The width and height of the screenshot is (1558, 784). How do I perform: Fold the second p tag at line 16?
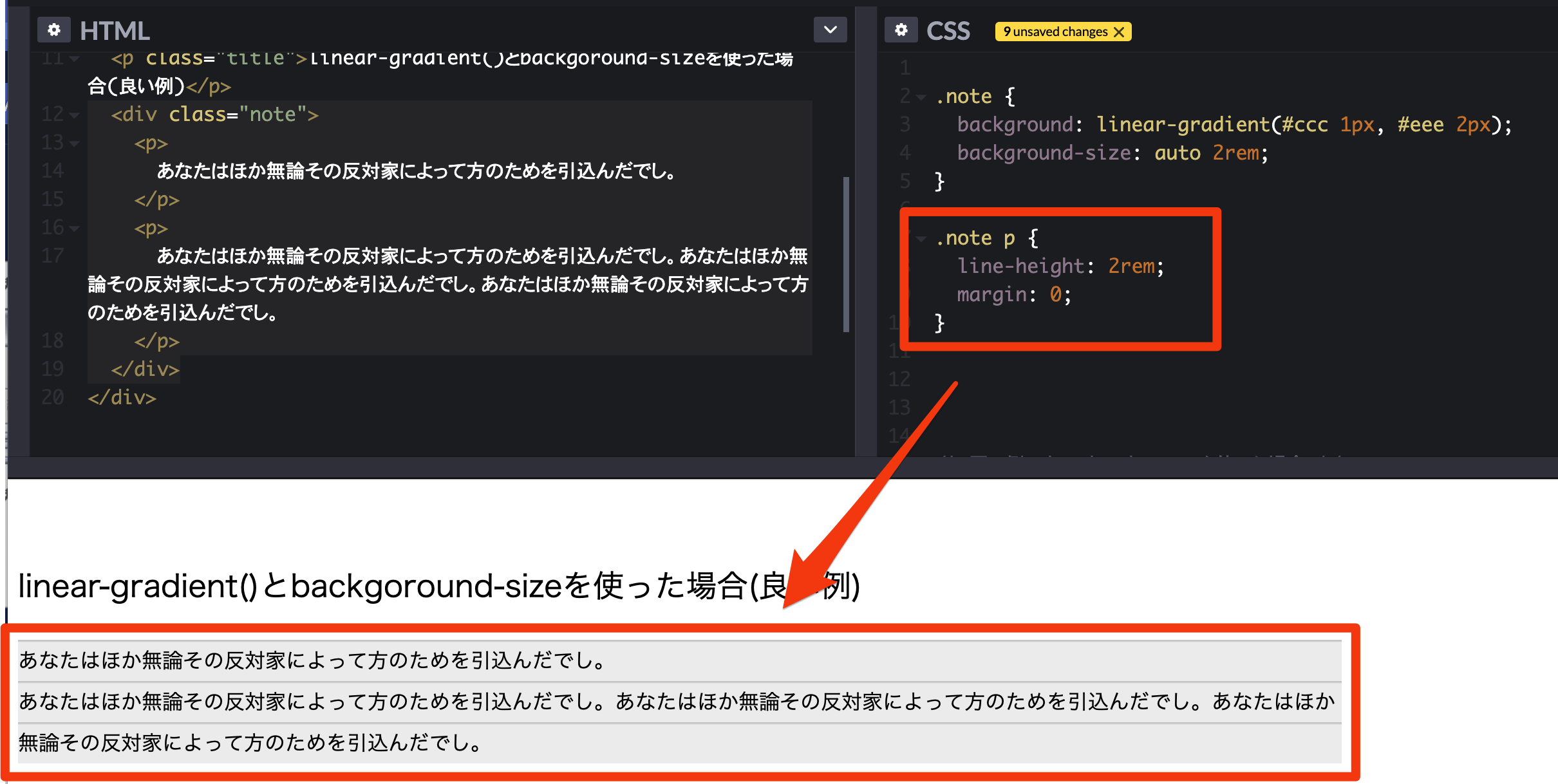(75, 229)
